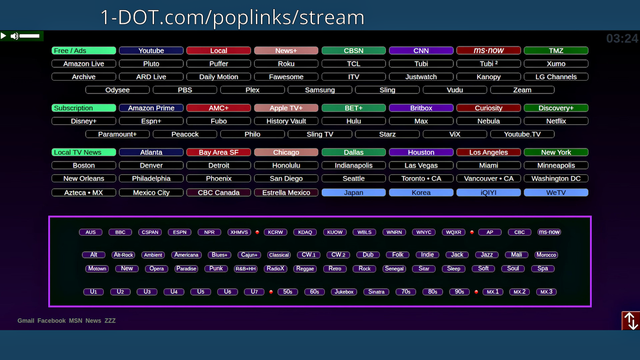Image resolution: width=640 pixels, height=360 pixels.
Task: Open the blue Korea button
Action: tap(421, 193)
